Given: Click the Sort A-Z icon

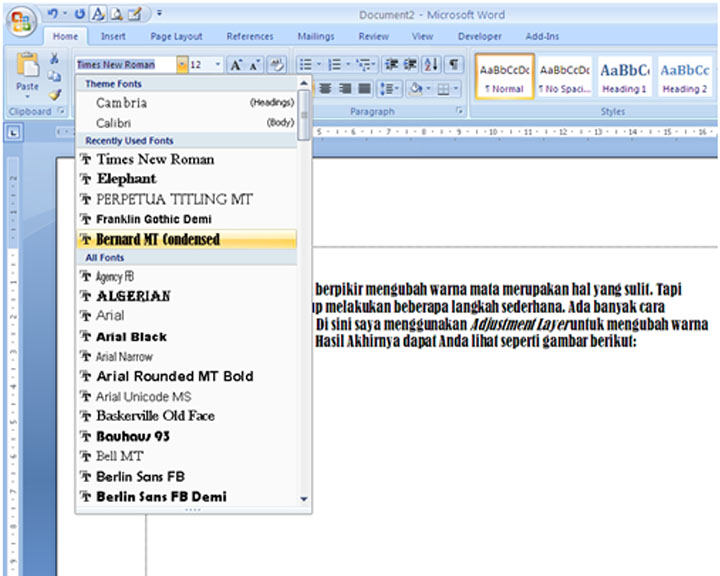Looking at the screenshot, I should coord(432,65).
